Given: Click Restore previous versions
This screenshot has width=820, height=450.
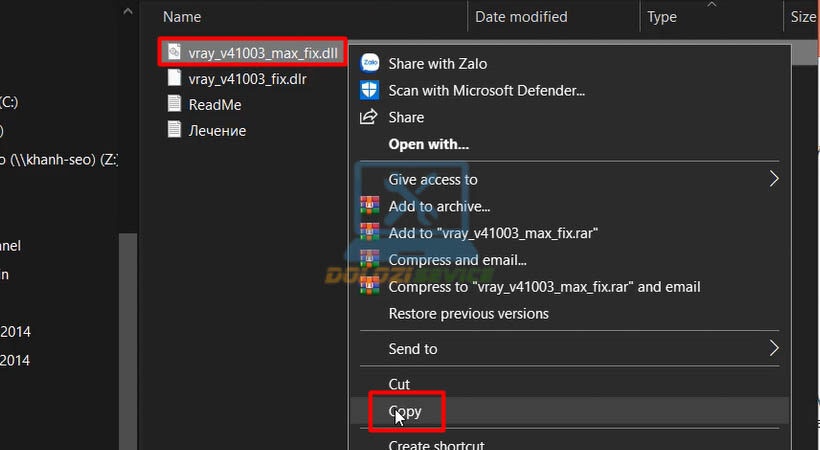Looking at the screenshot, I should pyautogui.click(x=469, y=313).
